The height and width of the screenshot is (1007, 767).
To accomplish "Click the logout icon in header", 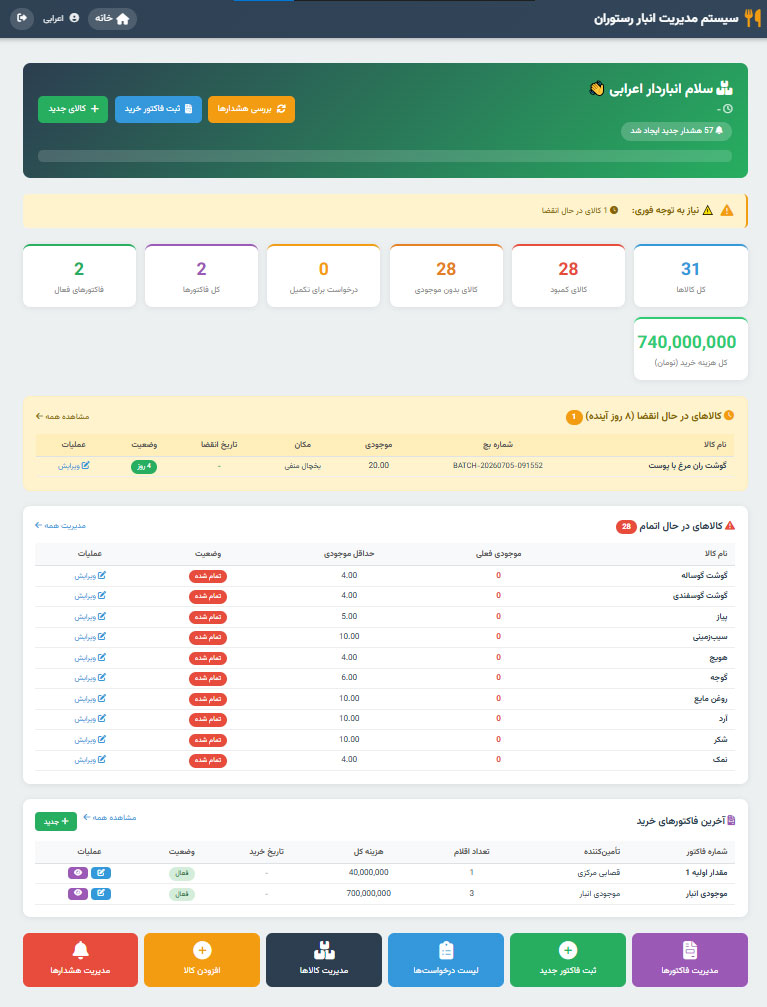I will click(22, 18).
